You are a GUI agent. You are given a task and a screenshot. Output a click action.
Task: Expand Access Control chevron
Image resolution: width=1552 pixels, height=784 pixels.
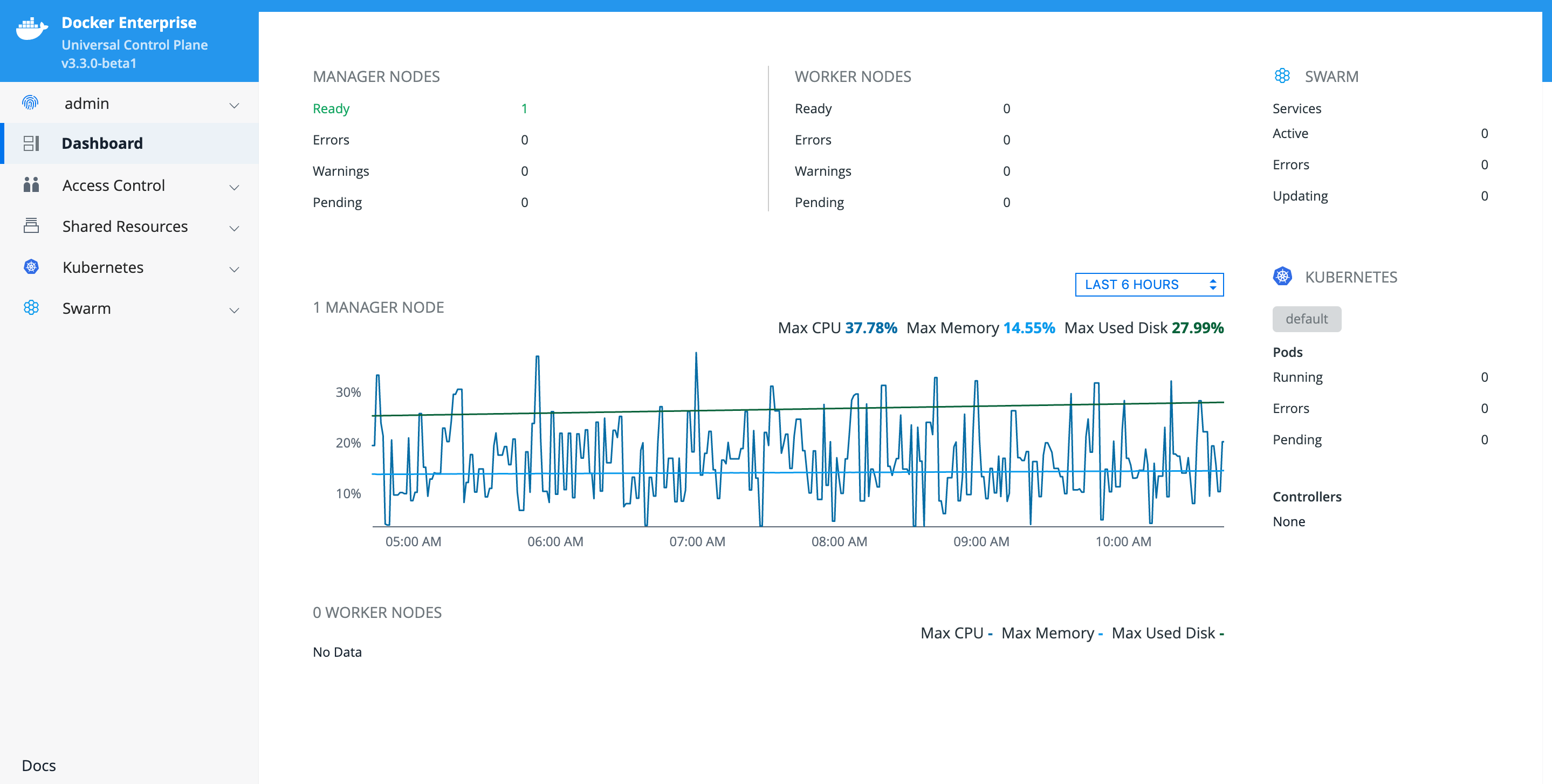pyautogui.click(x=235, y=187)
